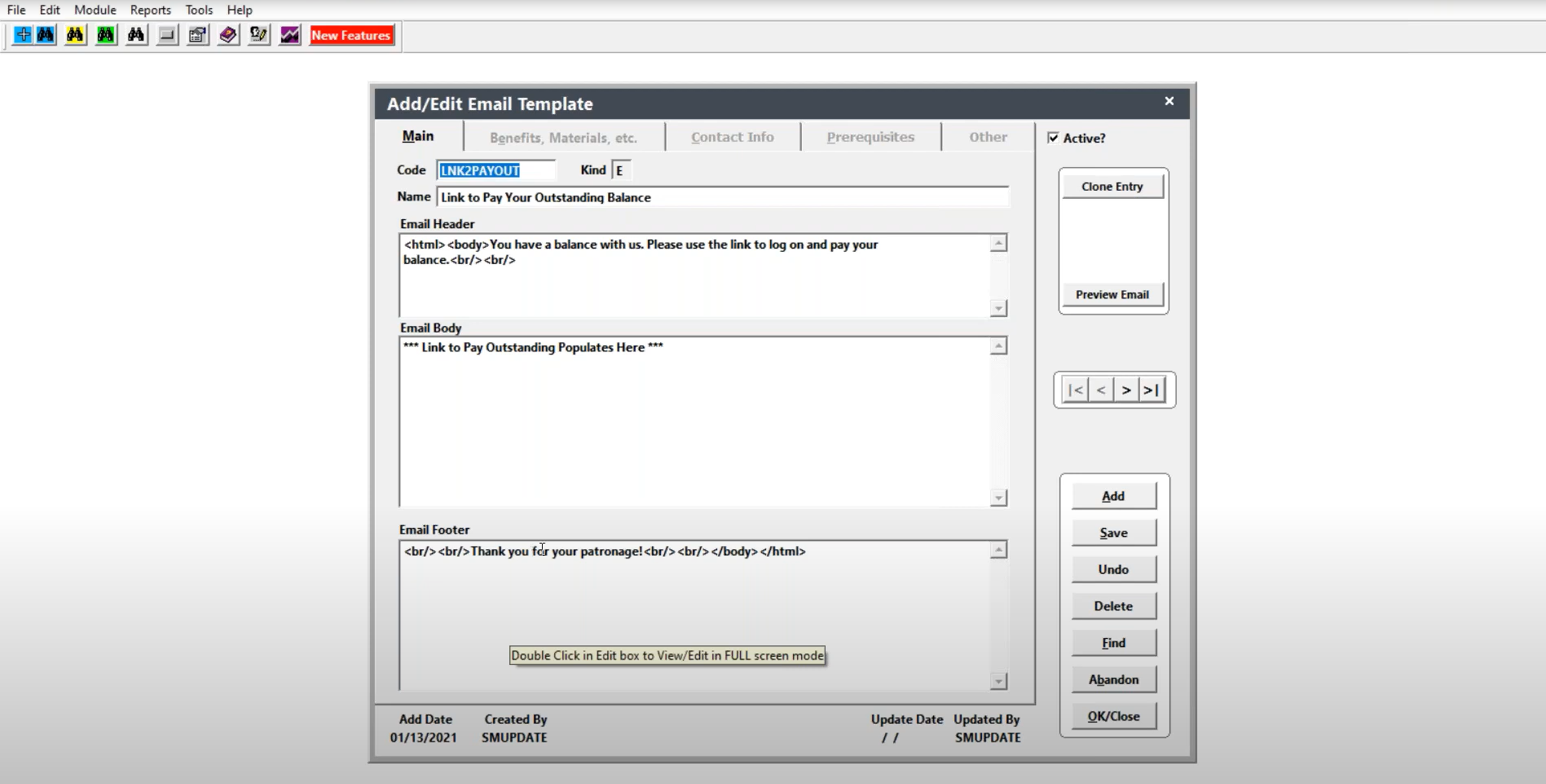Click the yellow binoculars search icon
The image size is (1546, 784).
(x=74, y=35)
